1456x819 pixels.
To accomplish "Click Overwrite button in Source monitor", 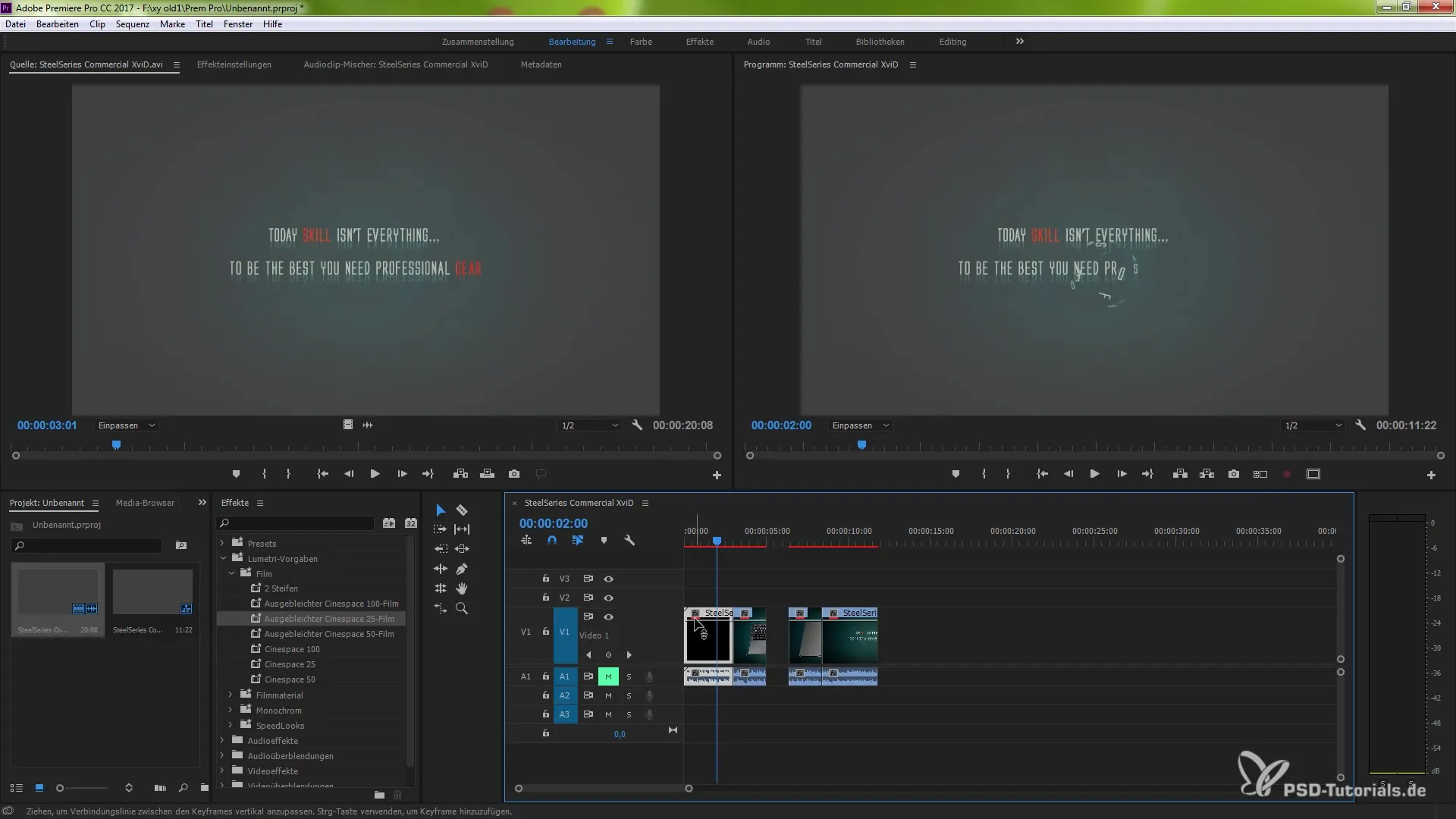I will (x=488, y=474).
